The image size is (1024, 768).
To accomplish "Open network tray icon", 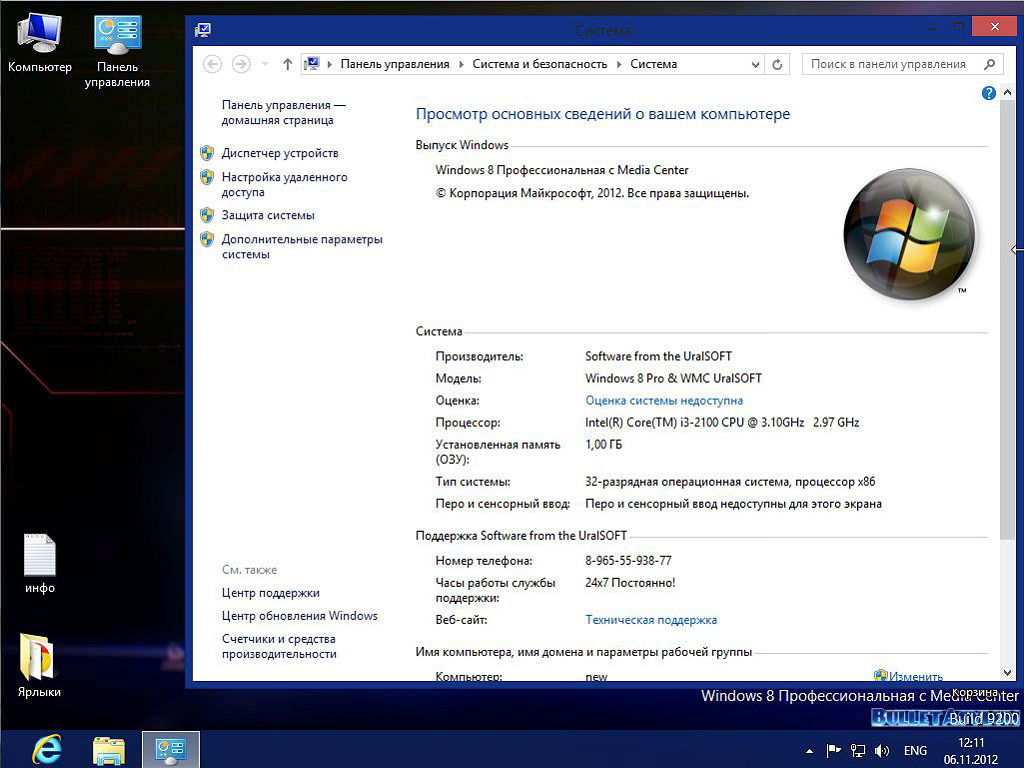I will point(857,751).
